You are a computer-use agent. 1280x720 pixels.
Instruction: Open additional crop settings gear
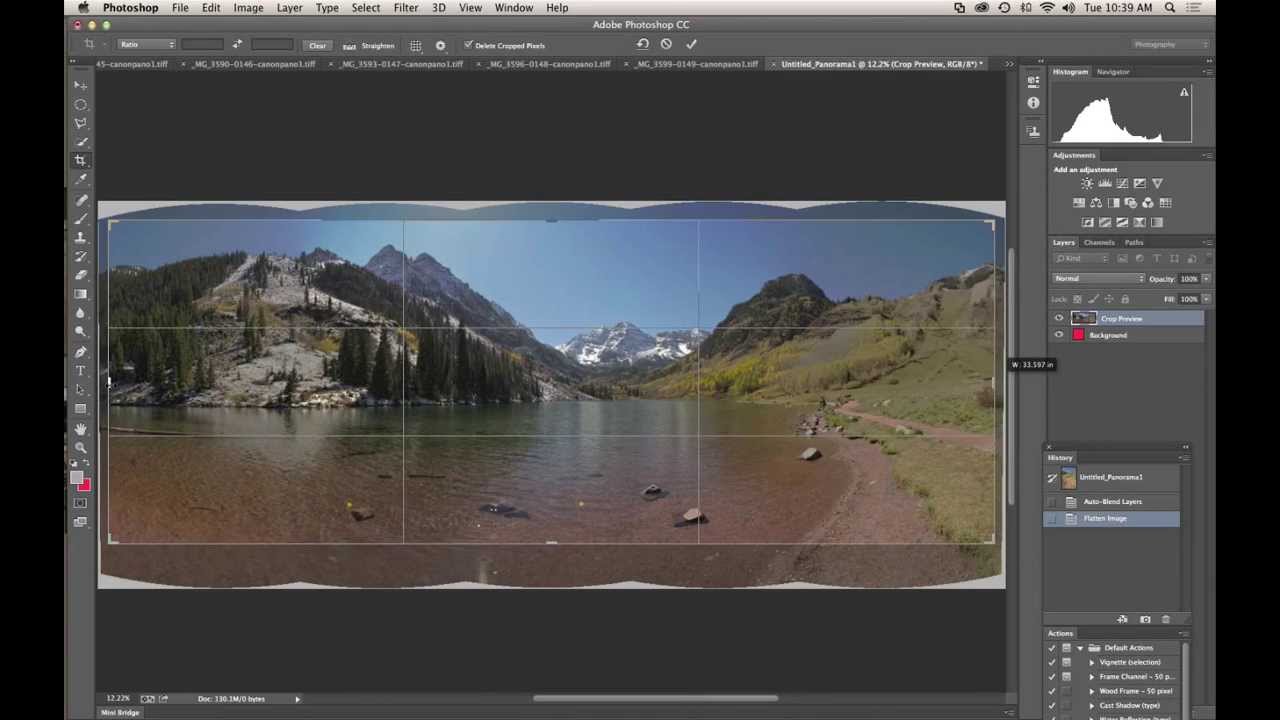[x=440, y=45]
